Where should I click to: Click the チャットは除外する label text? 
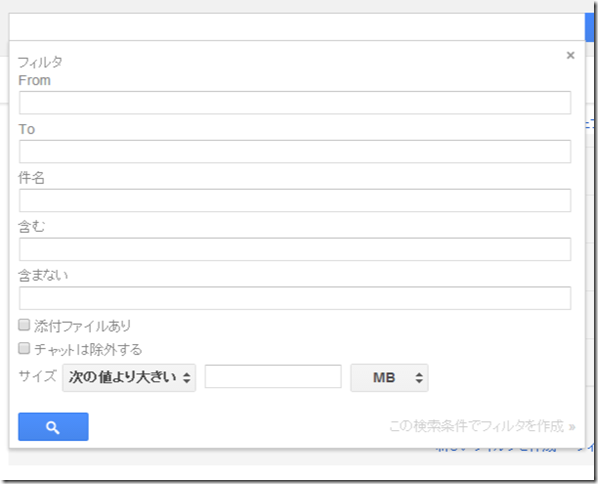tap(88, 349)
